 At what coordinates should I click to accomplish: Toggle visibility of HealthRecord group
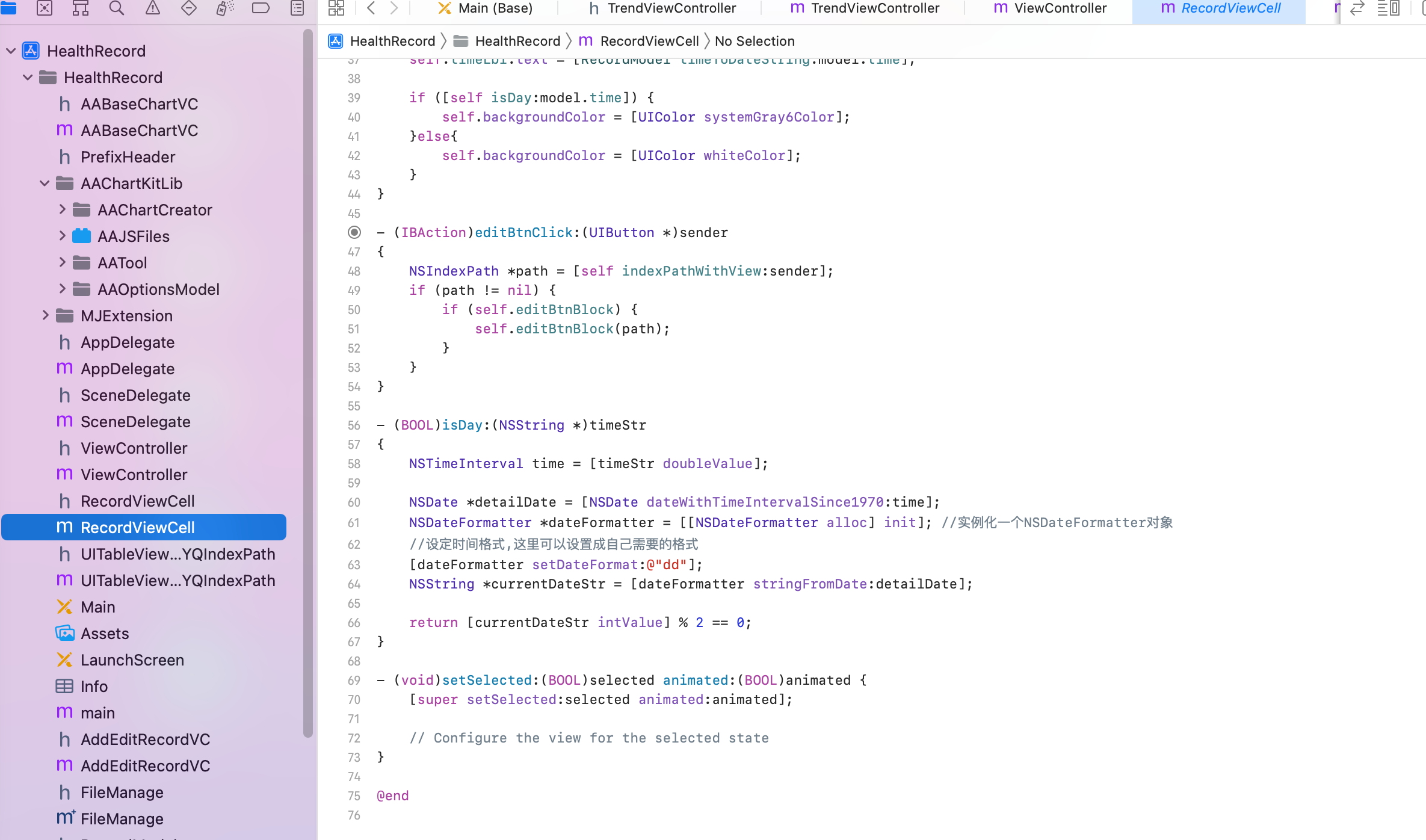point(27,77)
